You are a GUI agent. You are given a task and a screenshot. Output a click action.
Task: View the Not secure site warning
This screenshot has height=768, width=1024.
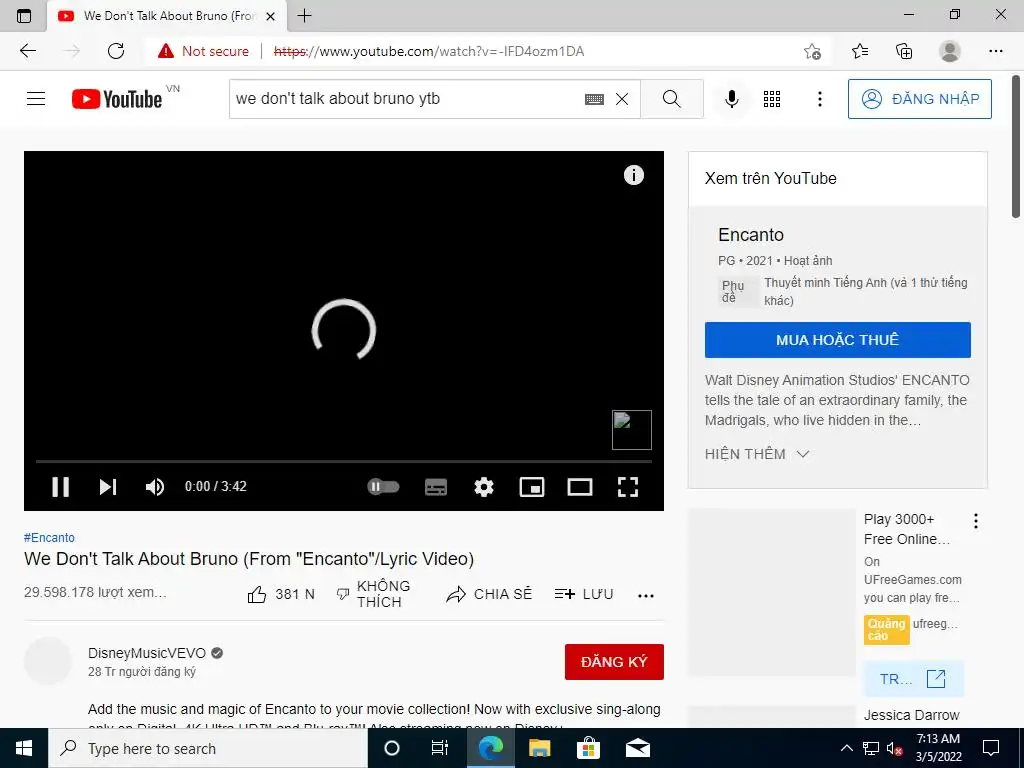point(203,51)
